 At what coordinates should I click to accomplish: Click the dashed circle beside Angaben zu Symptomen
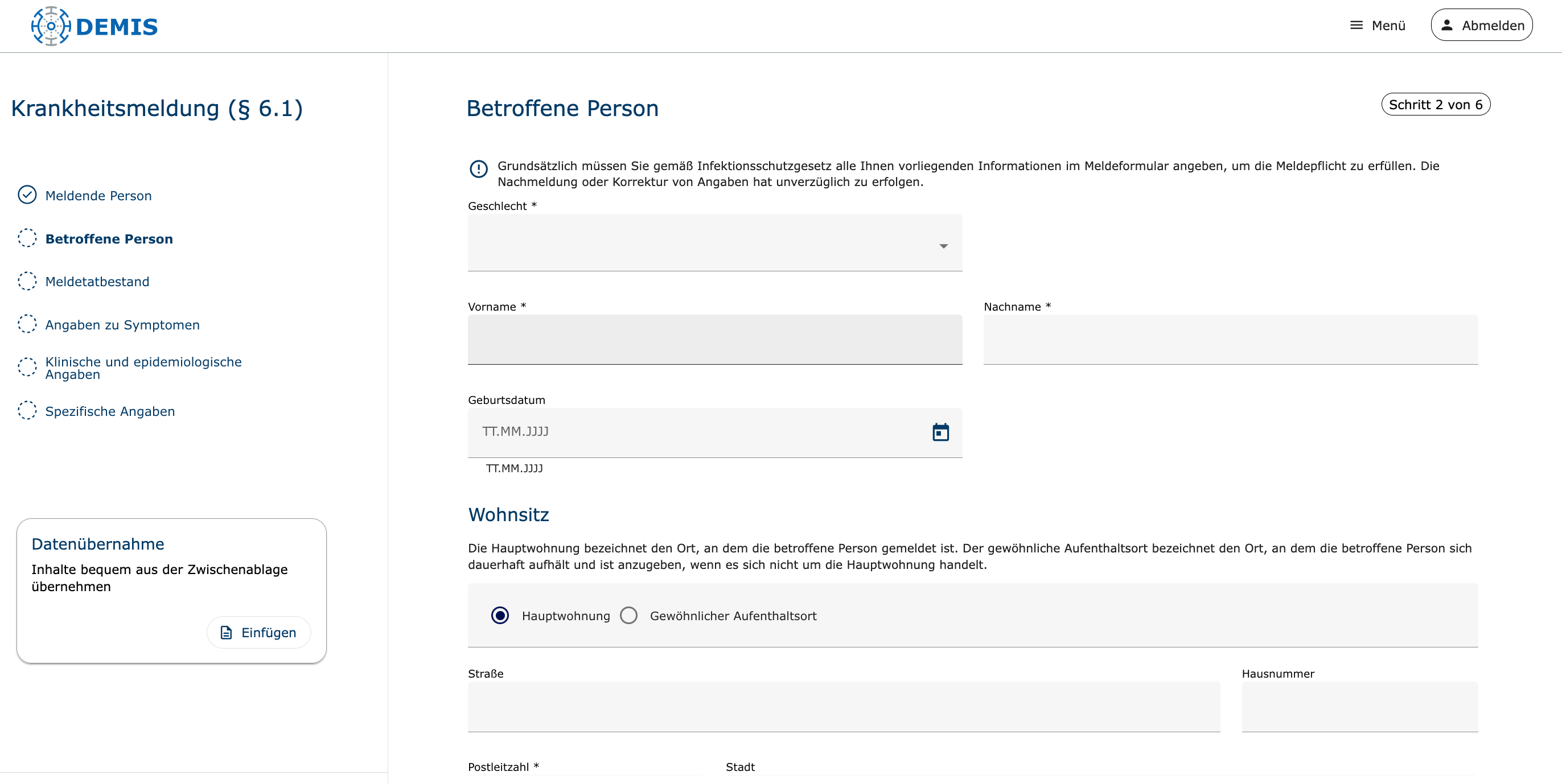coord(27,324)
